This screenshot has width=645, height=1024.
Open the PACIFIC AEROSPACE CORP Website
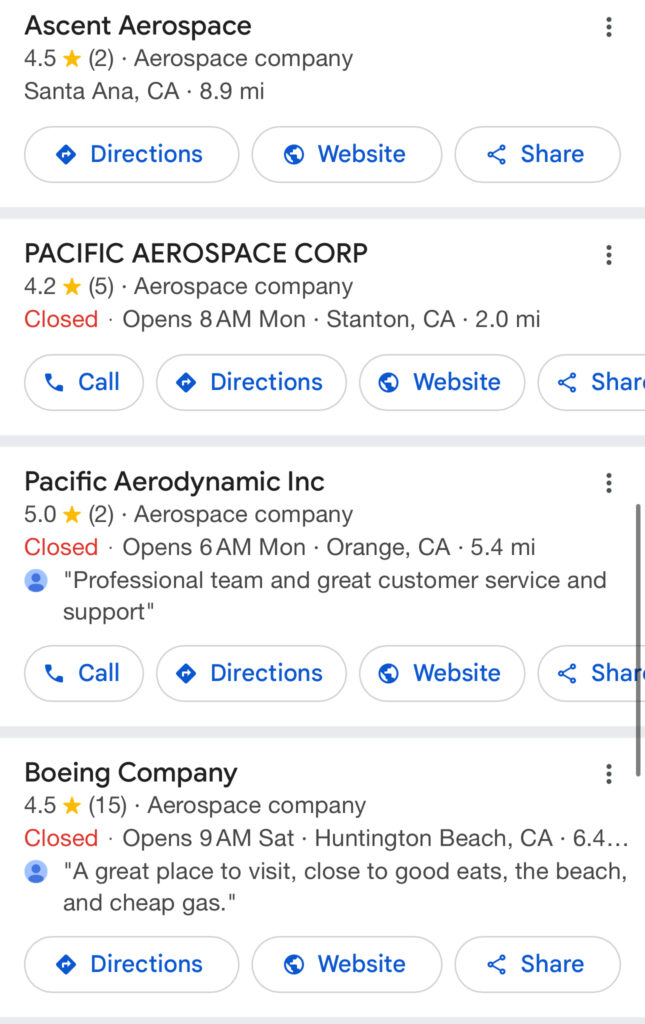(442, 382)
